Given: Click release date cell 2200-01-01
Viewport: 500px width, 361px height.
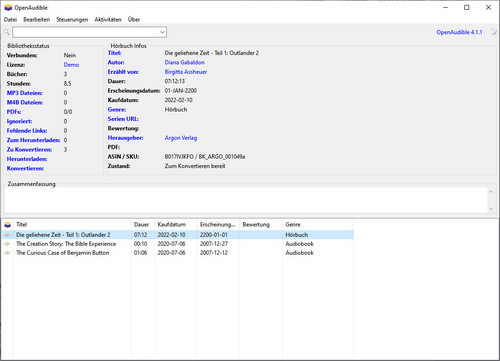Looking at the screenshot, I should click(214, 235).
